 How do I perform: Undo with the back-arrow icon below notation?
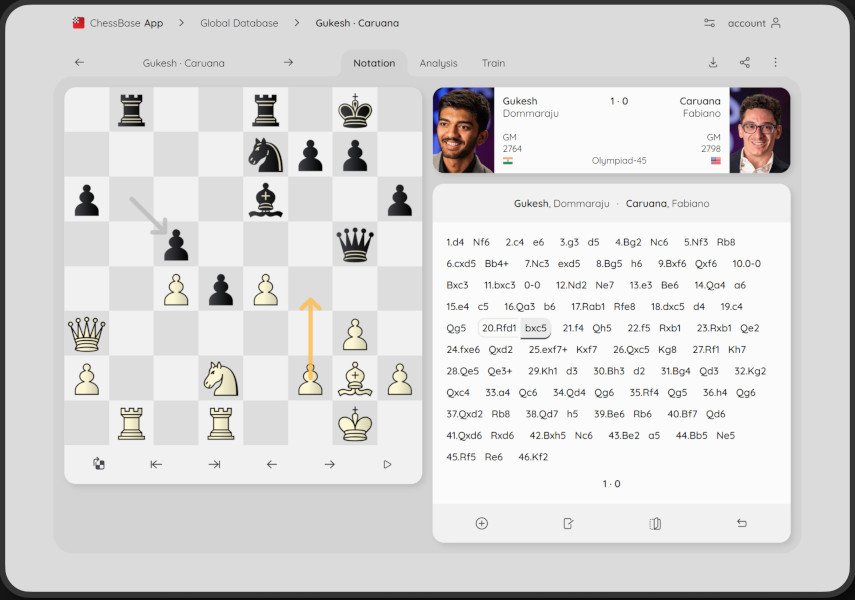click(741, 522)
